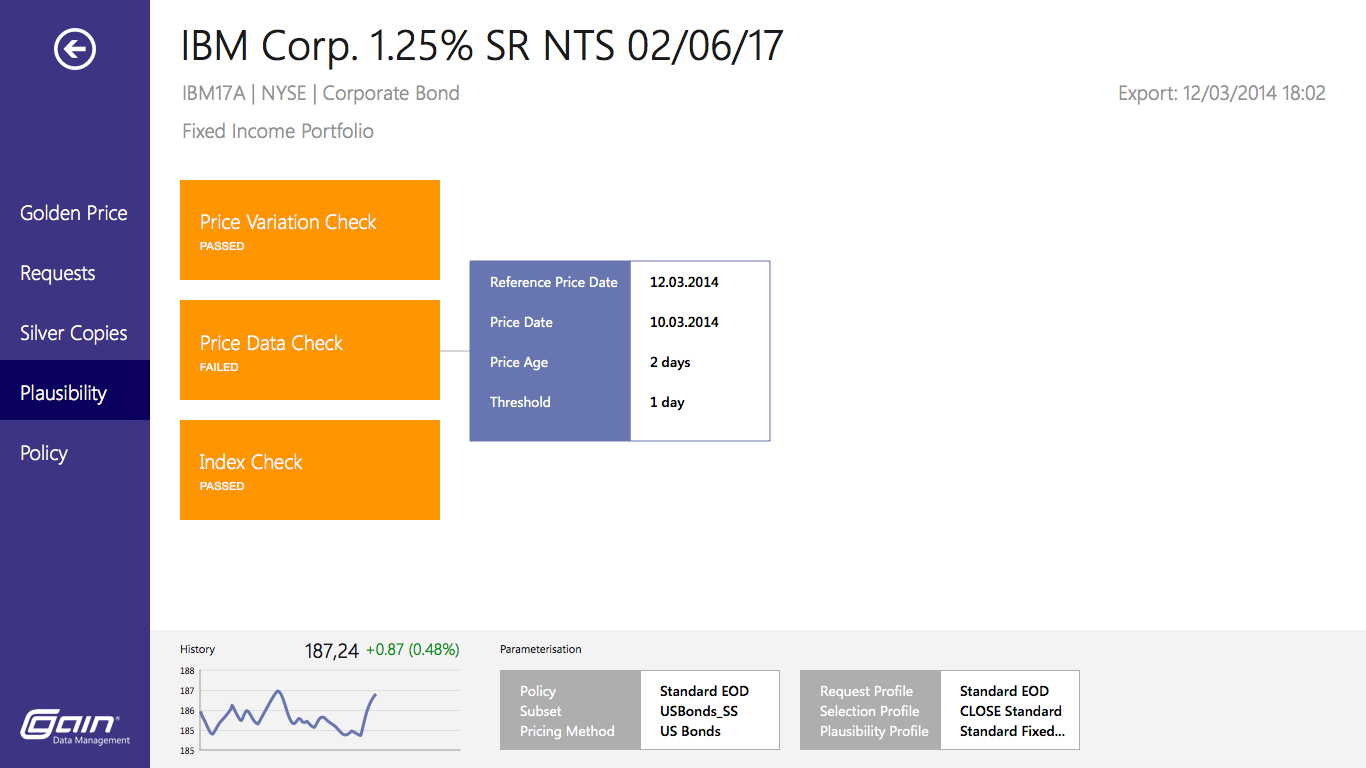The height and width of the screenshot is (768, 1366).
Task: Click the Policy value Standard EOD
Action: [704, 691]
